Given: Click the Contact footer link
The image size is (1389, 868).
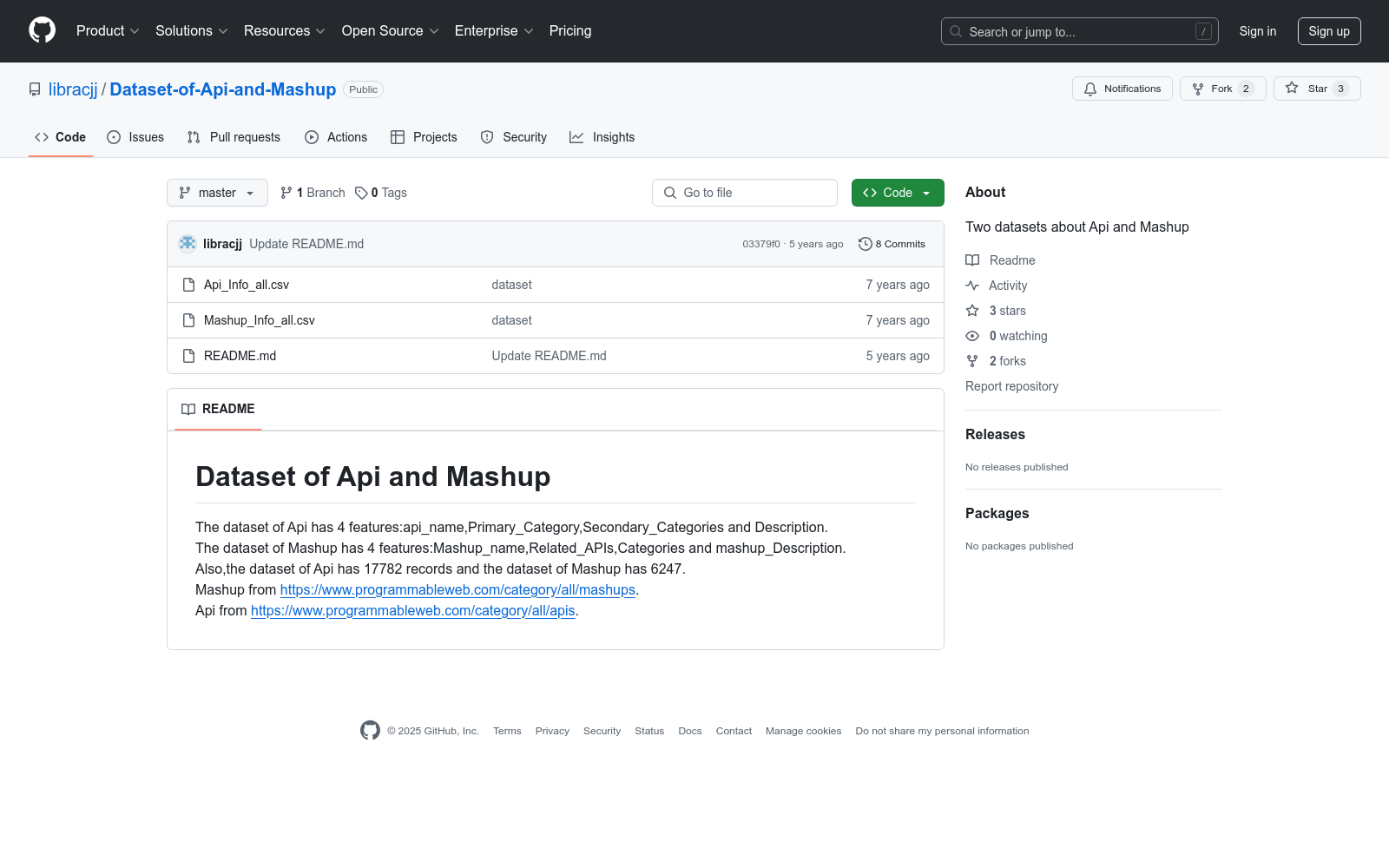Looking at the screenshot, I should 734,731.
